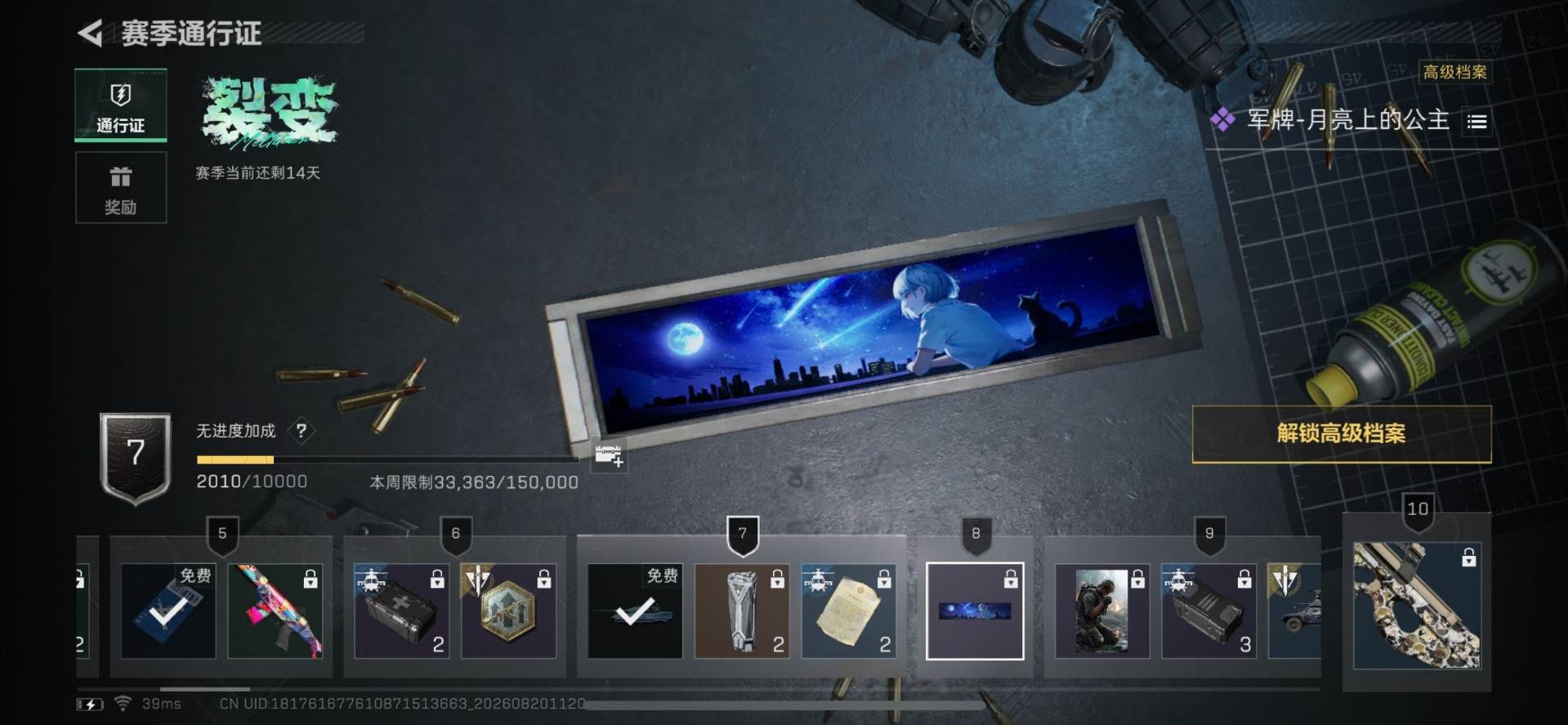Tap the lock icon on paper document reward
The width and height of the screenshot is (1568, 725).
(x=884, y=579)
